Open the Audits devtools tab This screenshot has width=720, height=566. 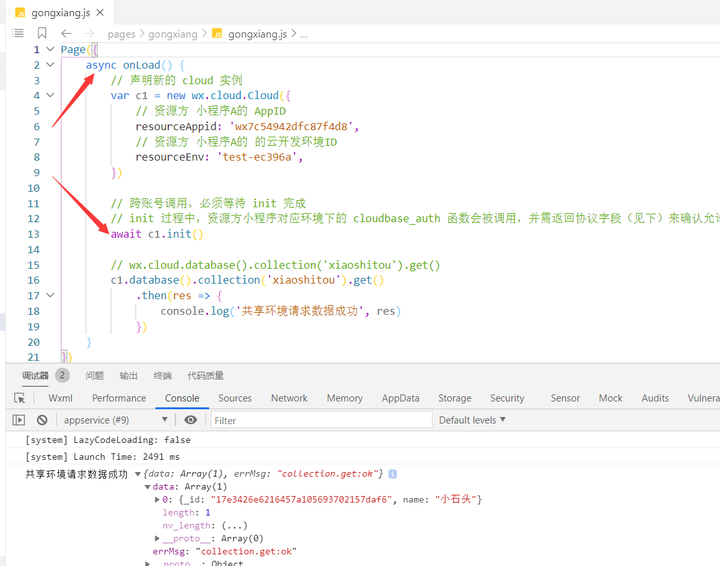(x=655, y=398)
